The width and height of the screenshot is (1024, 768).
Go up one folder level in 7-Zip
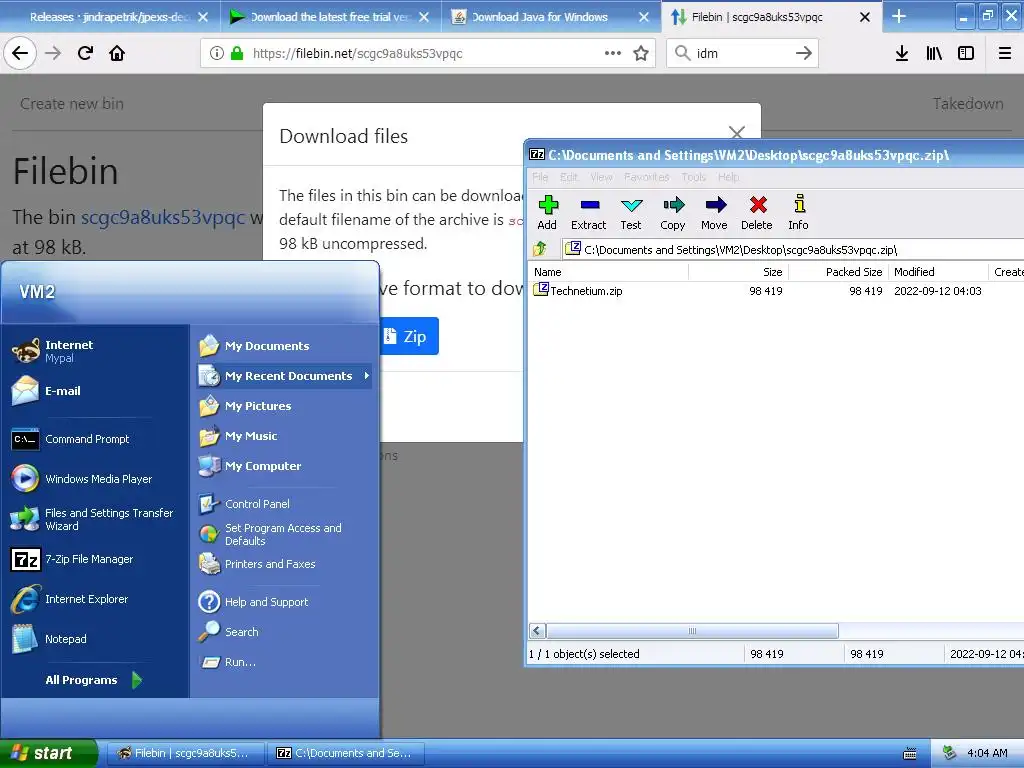click(541, 249)
